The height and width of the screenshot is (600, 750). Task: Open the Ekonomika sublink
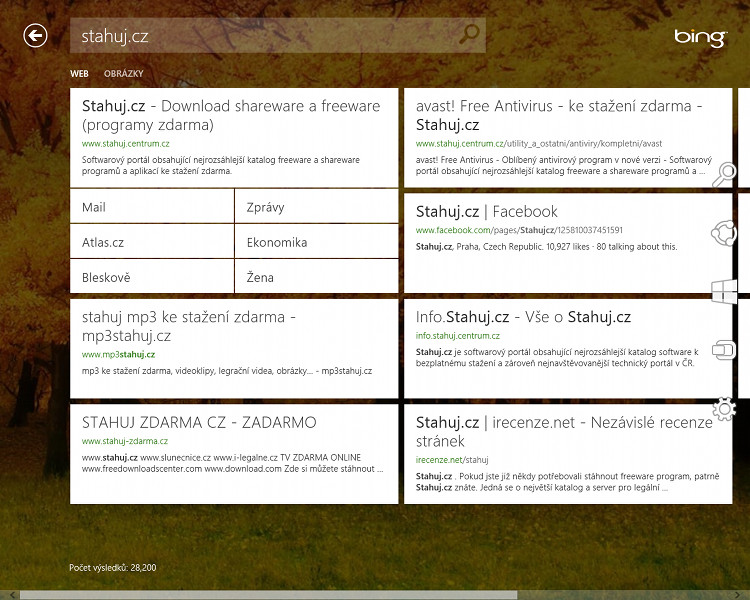[x=317, y=242]
